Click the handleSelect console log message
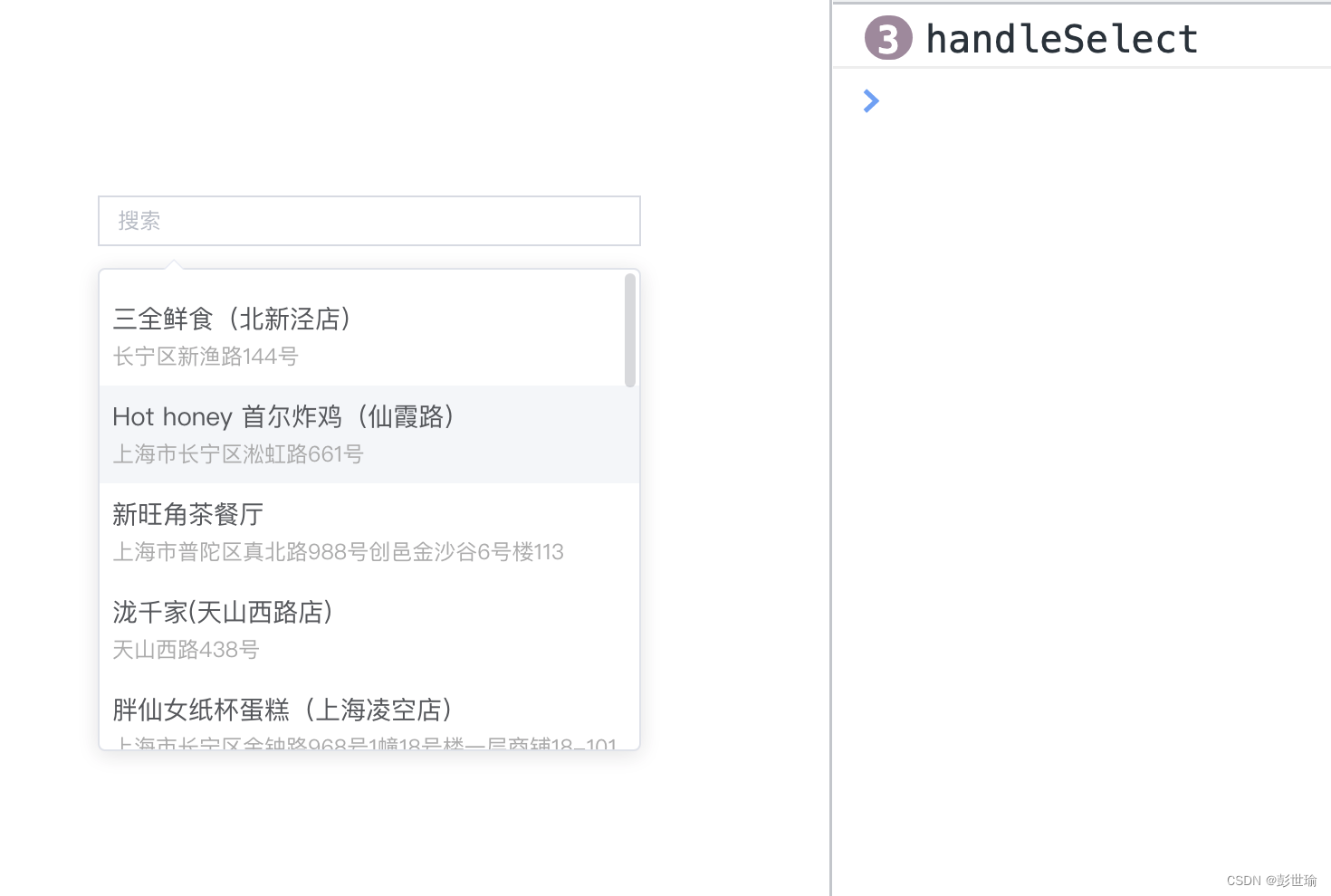 click(x=1061, y=39)
